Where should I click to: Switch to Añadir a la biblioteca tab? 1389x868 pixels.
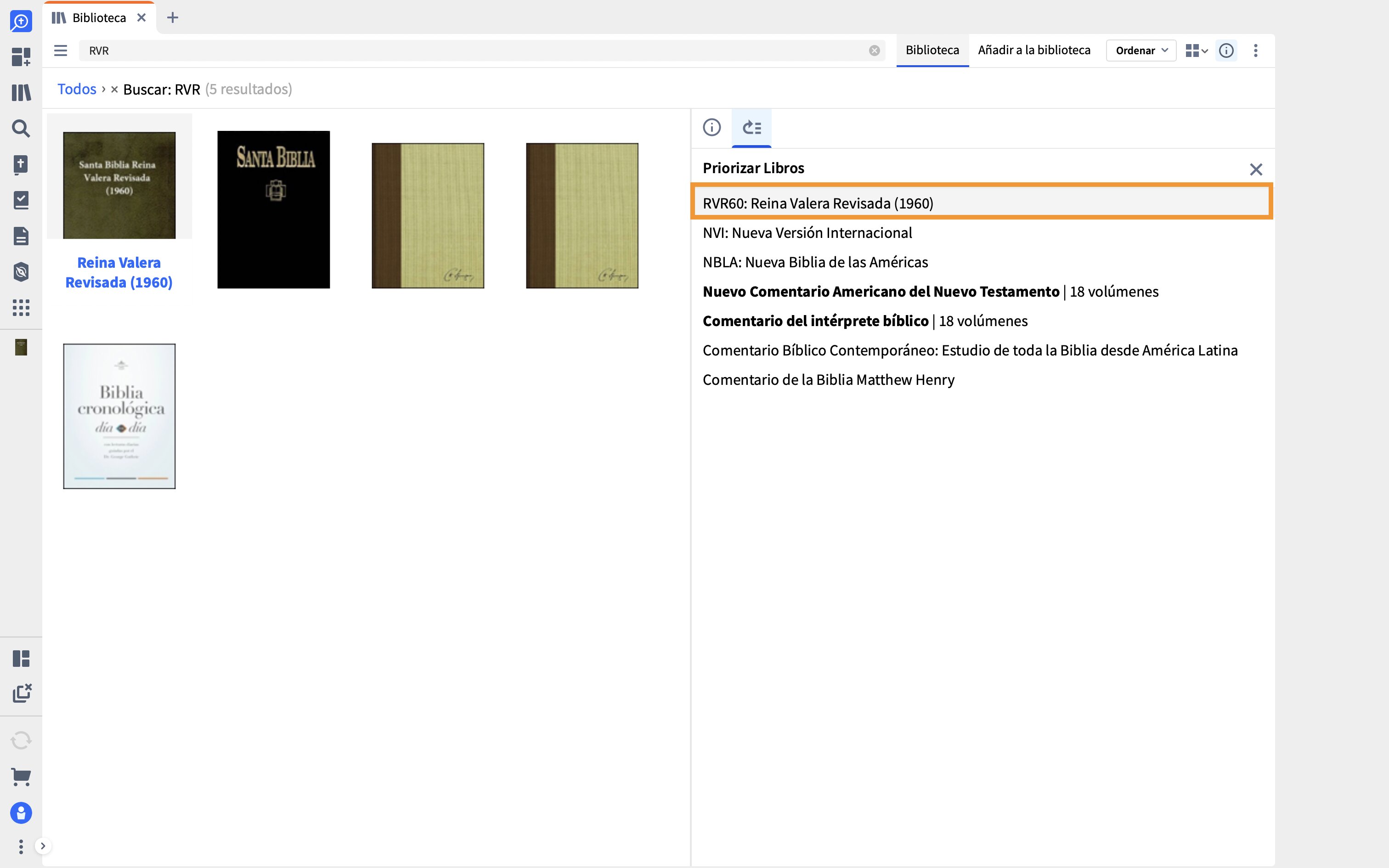pyautogui.click(x=1034, y=50)
